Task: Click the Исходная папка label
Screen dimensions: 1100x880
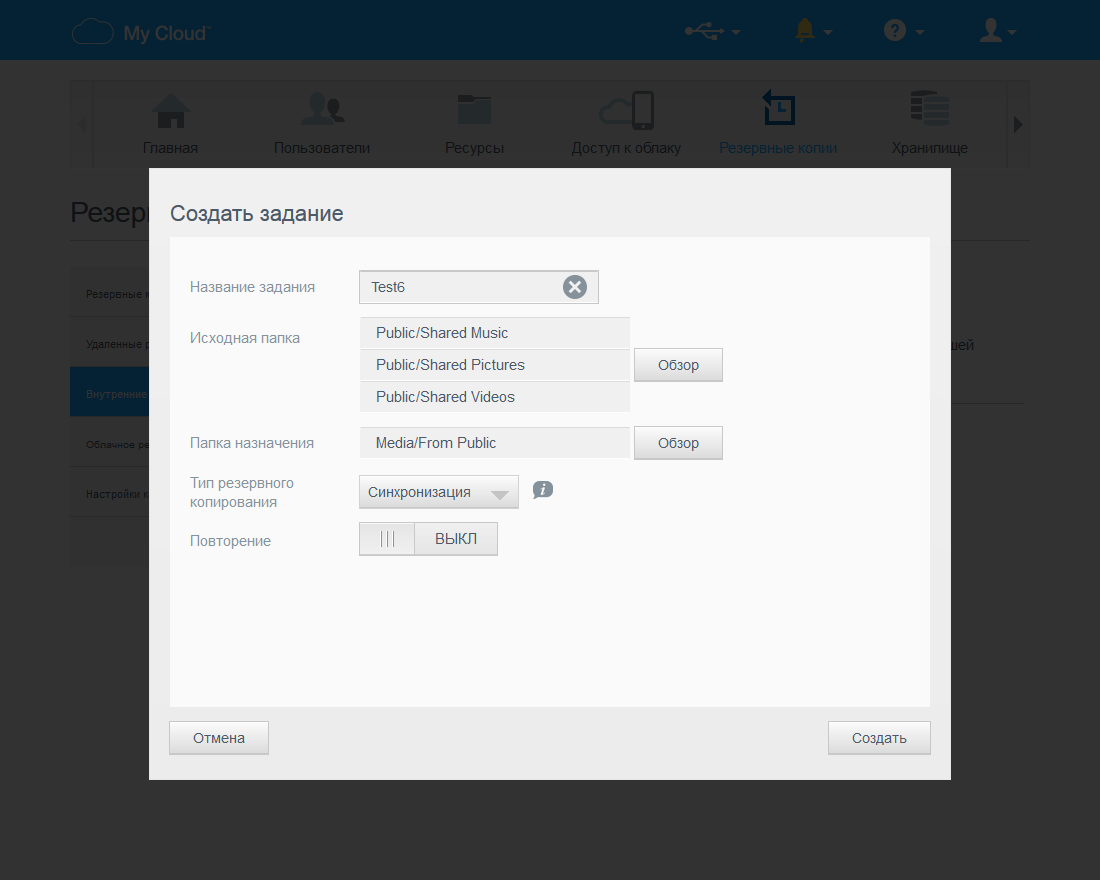Action: [x=244, y=338]
